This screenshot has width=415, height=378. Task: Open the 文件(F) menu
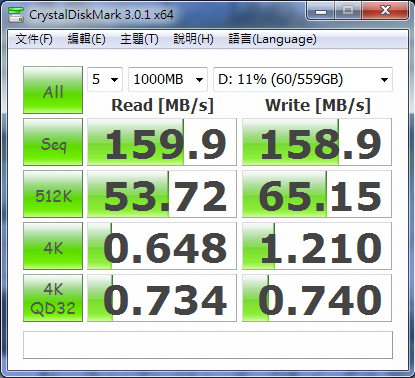(34, 39)
